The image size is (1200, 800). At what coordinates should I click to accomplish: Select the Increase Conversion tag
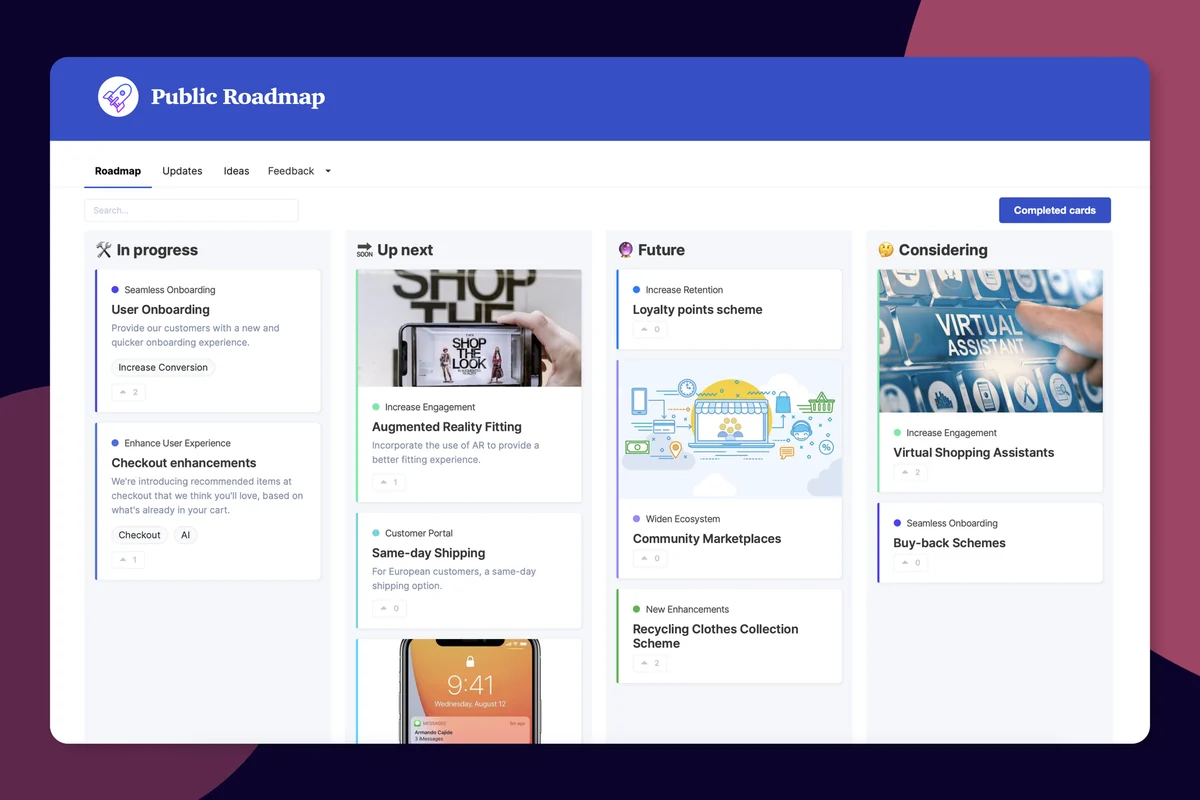(x=163, y=367)
